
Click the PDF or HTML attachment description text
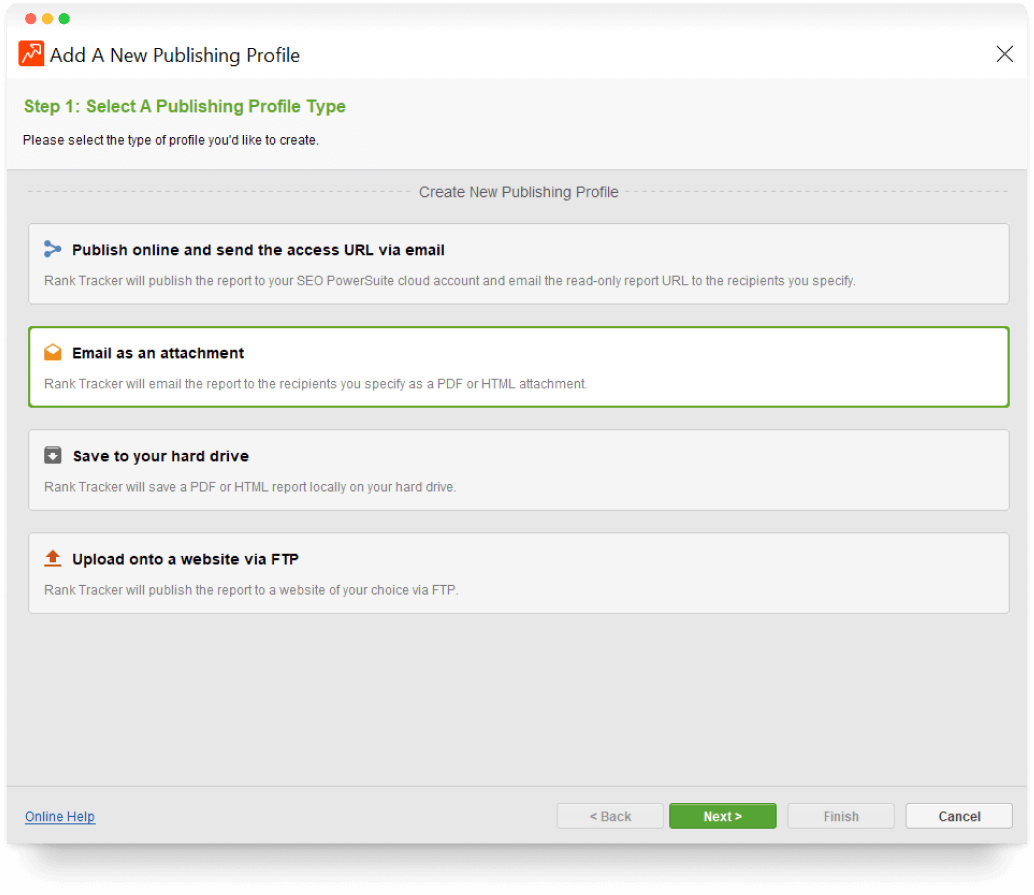tap(315, 384)
